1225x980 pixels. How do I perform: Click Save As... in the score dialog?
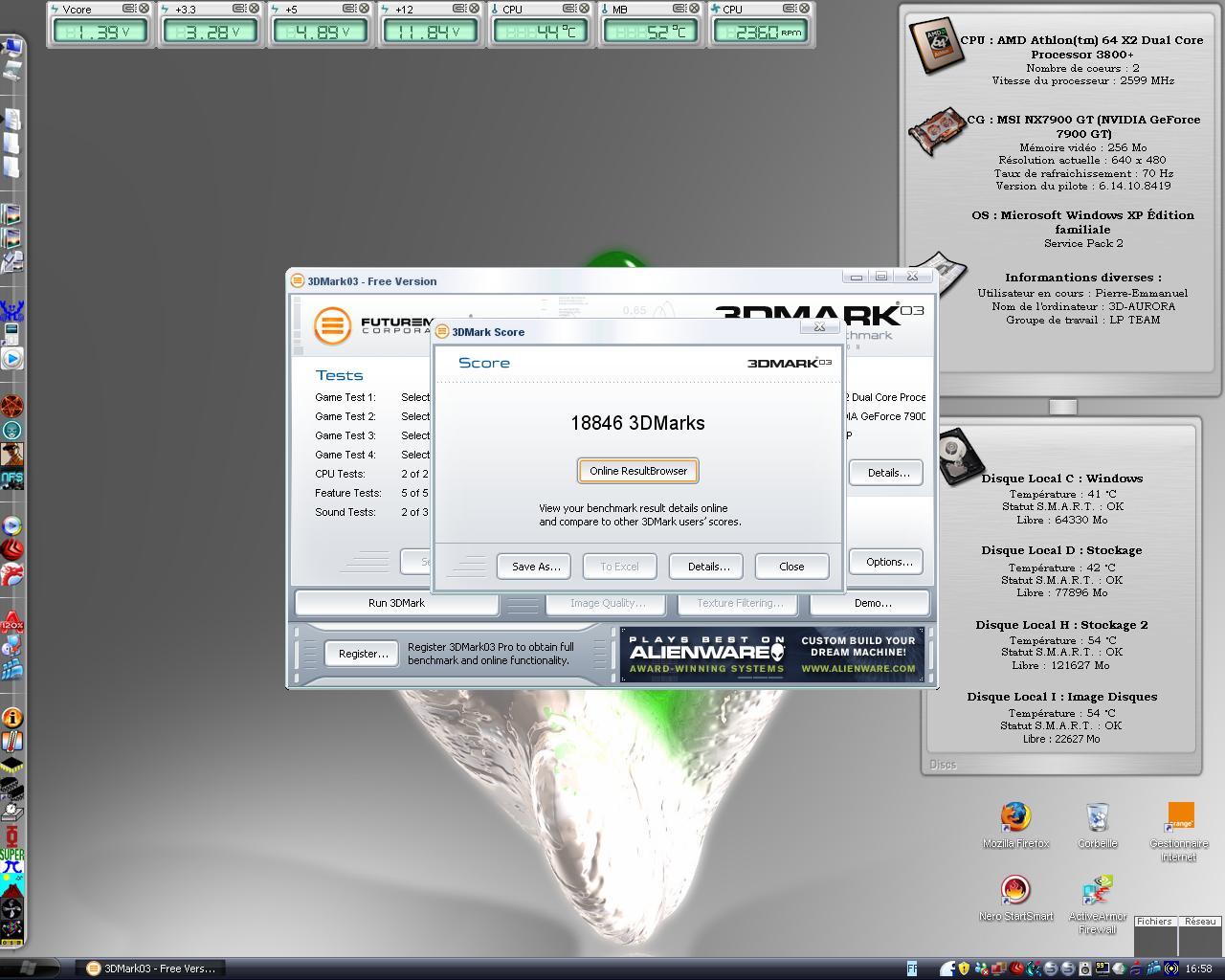(536, 567)
